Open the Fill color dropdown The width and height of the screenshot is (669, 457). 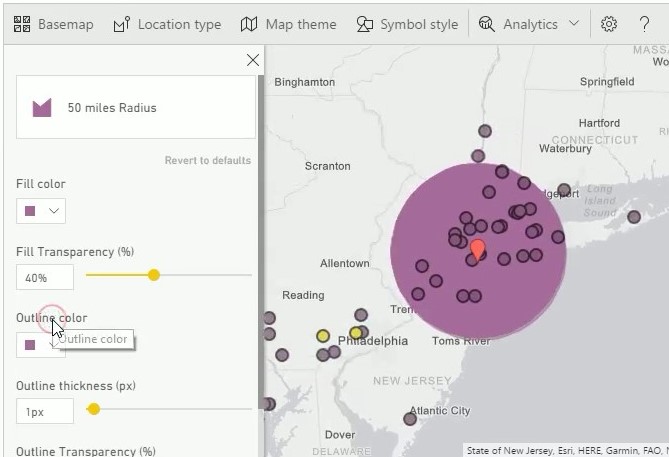41,211
